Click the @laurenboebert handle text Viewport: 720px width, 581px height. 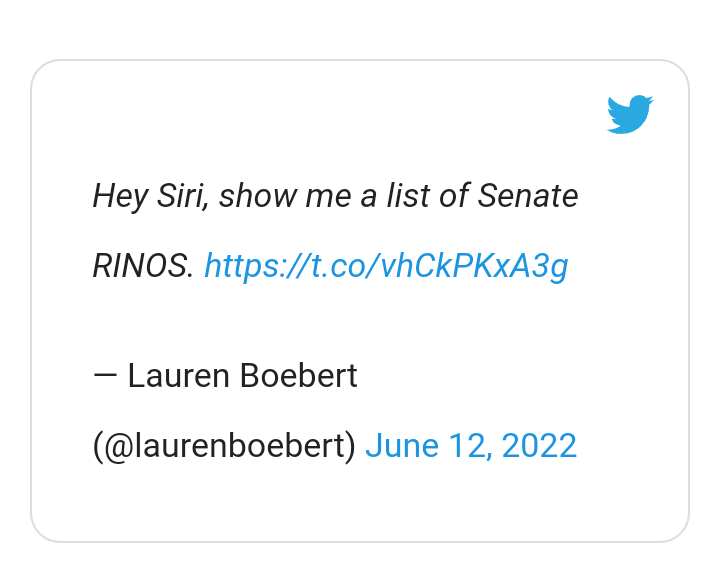(x=224, y=445)
